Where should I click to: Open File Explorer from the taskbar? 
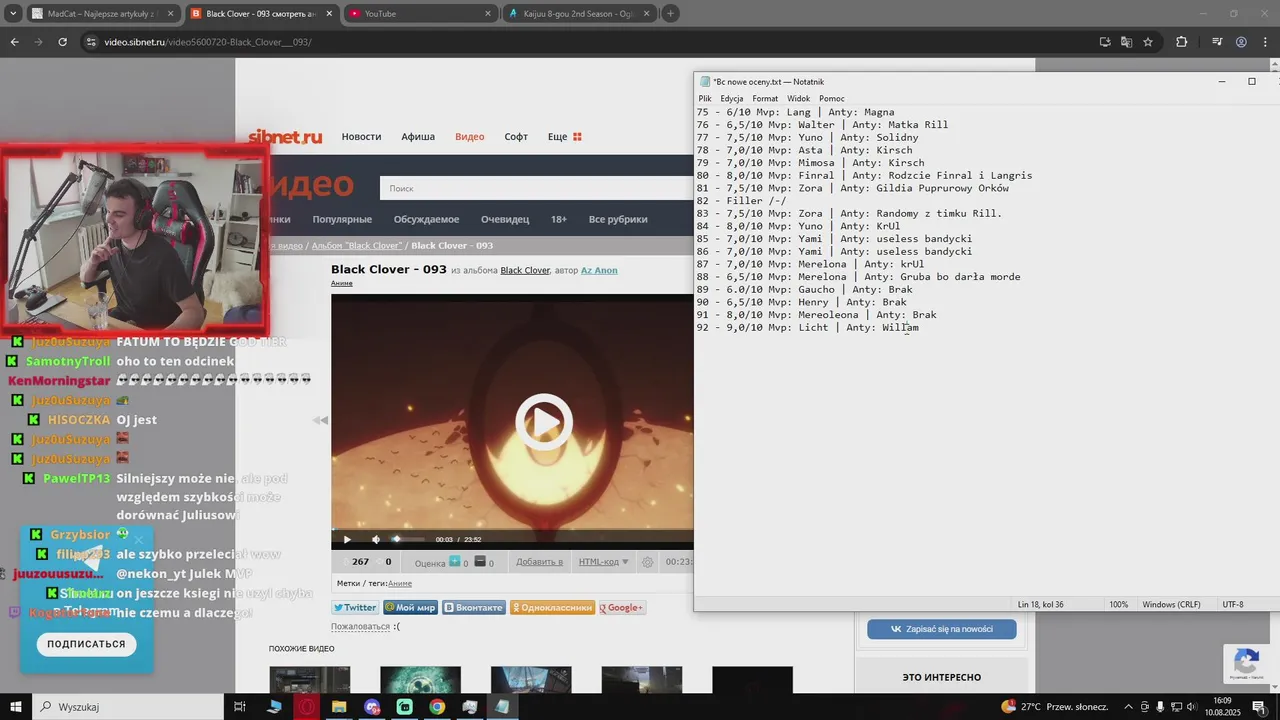(x=339, y=706)
